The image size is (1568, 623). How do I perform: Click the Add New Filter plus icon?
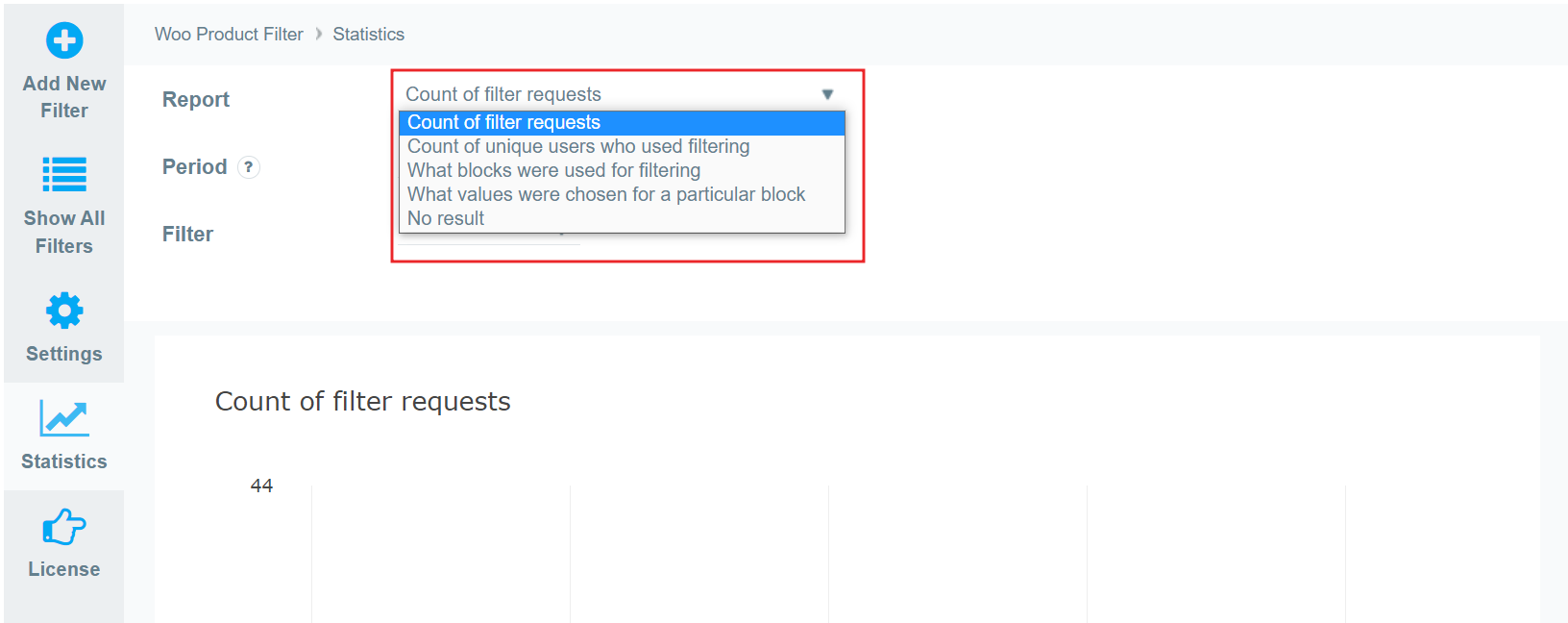point(64,40)
